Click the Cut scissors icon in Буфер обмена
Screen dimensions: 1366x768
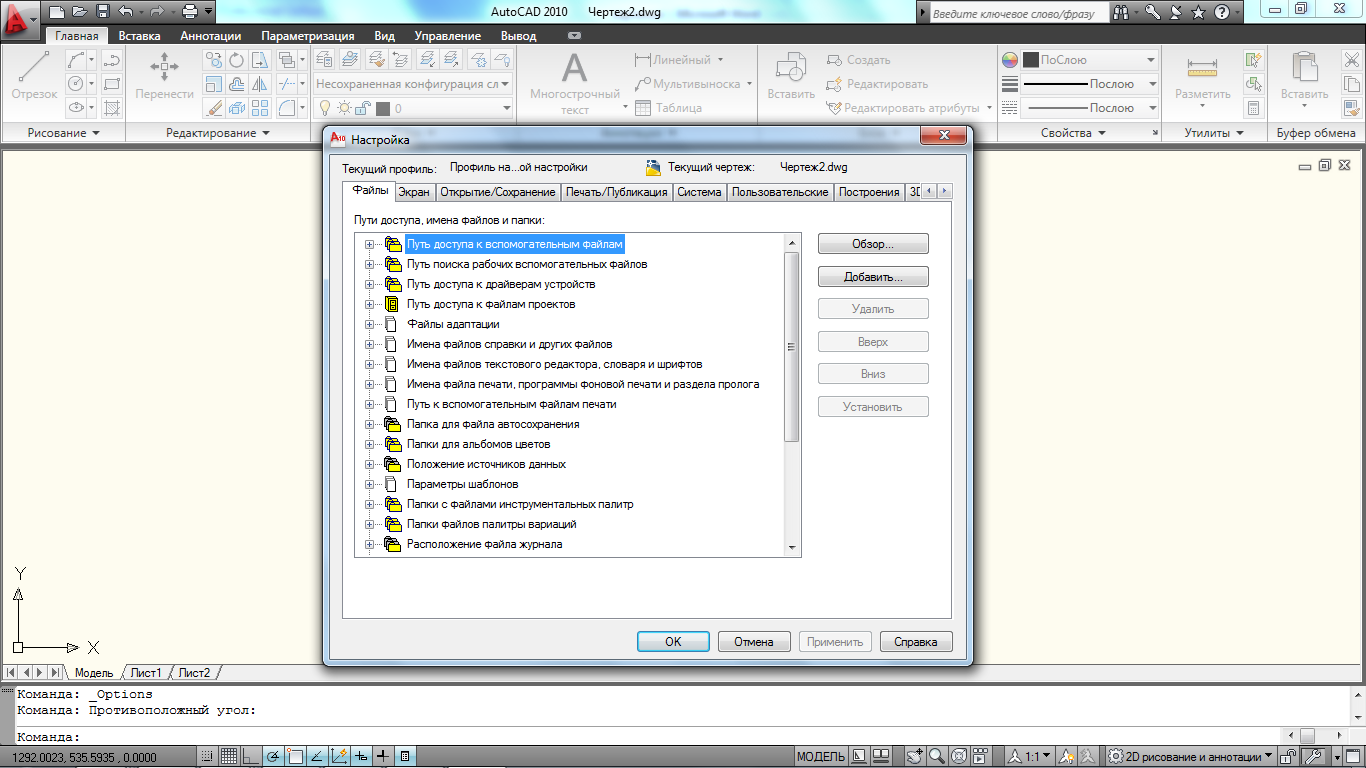(x=1350, y=60)
